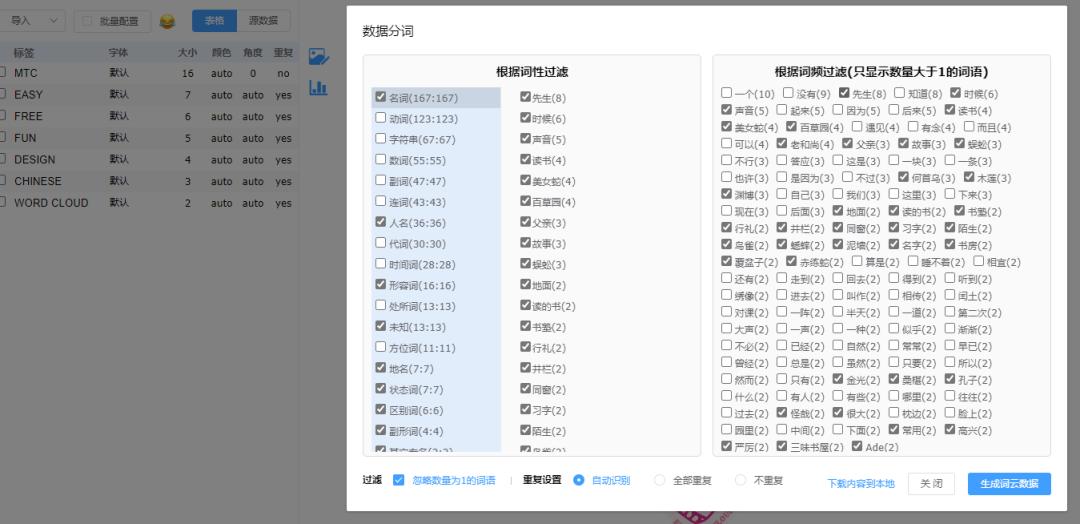Check the 字符串(67:67) filter
This screenshot has height=524, width=1080.
pyautogui.click(x=380, y=138)
